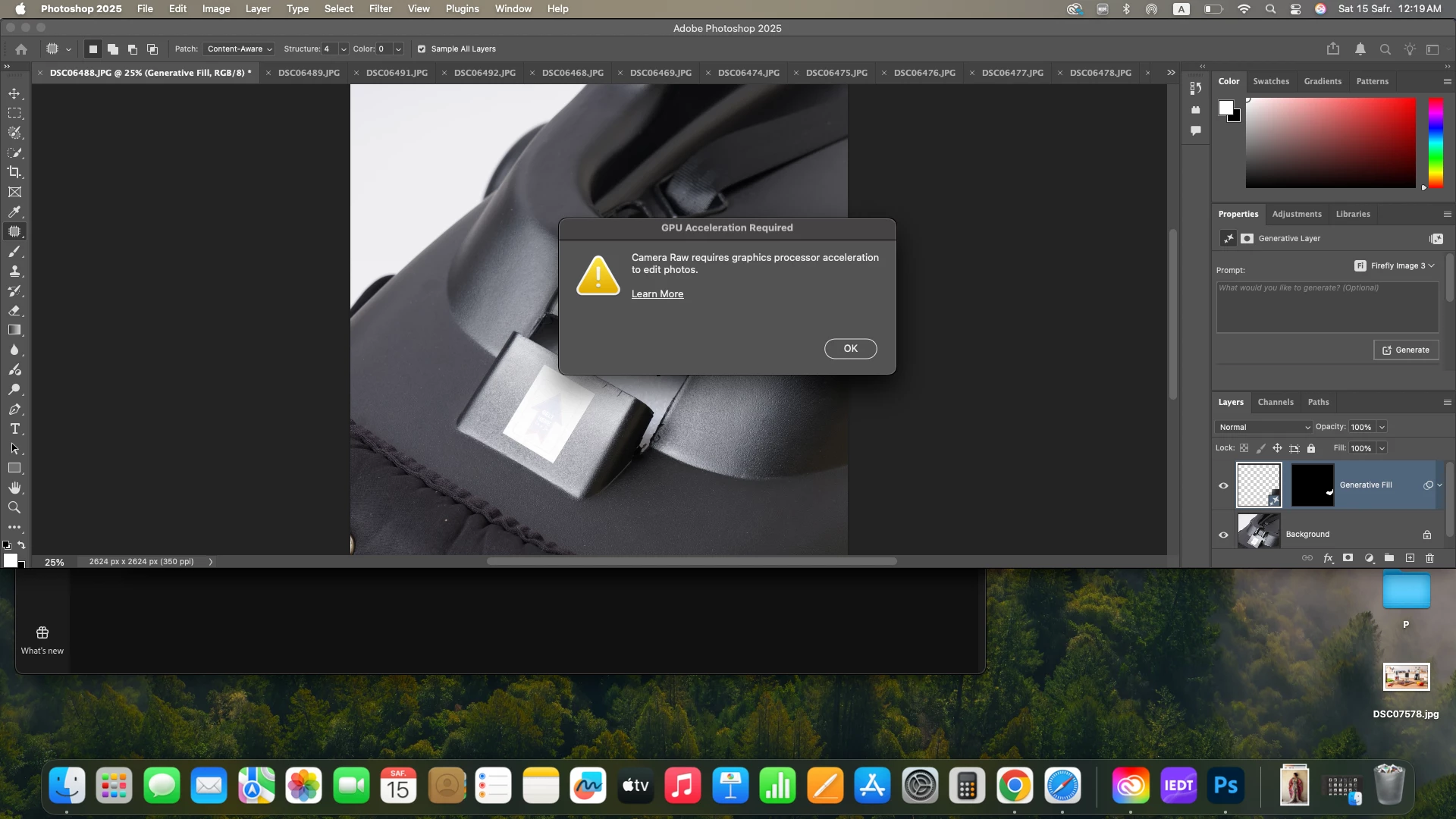Open the Learn More link
The image size is (1456, 819).
point(657,294)
